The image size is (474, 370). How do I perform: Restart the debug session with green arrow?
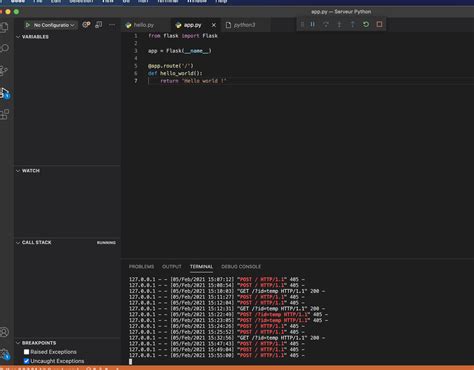(366, 24)
